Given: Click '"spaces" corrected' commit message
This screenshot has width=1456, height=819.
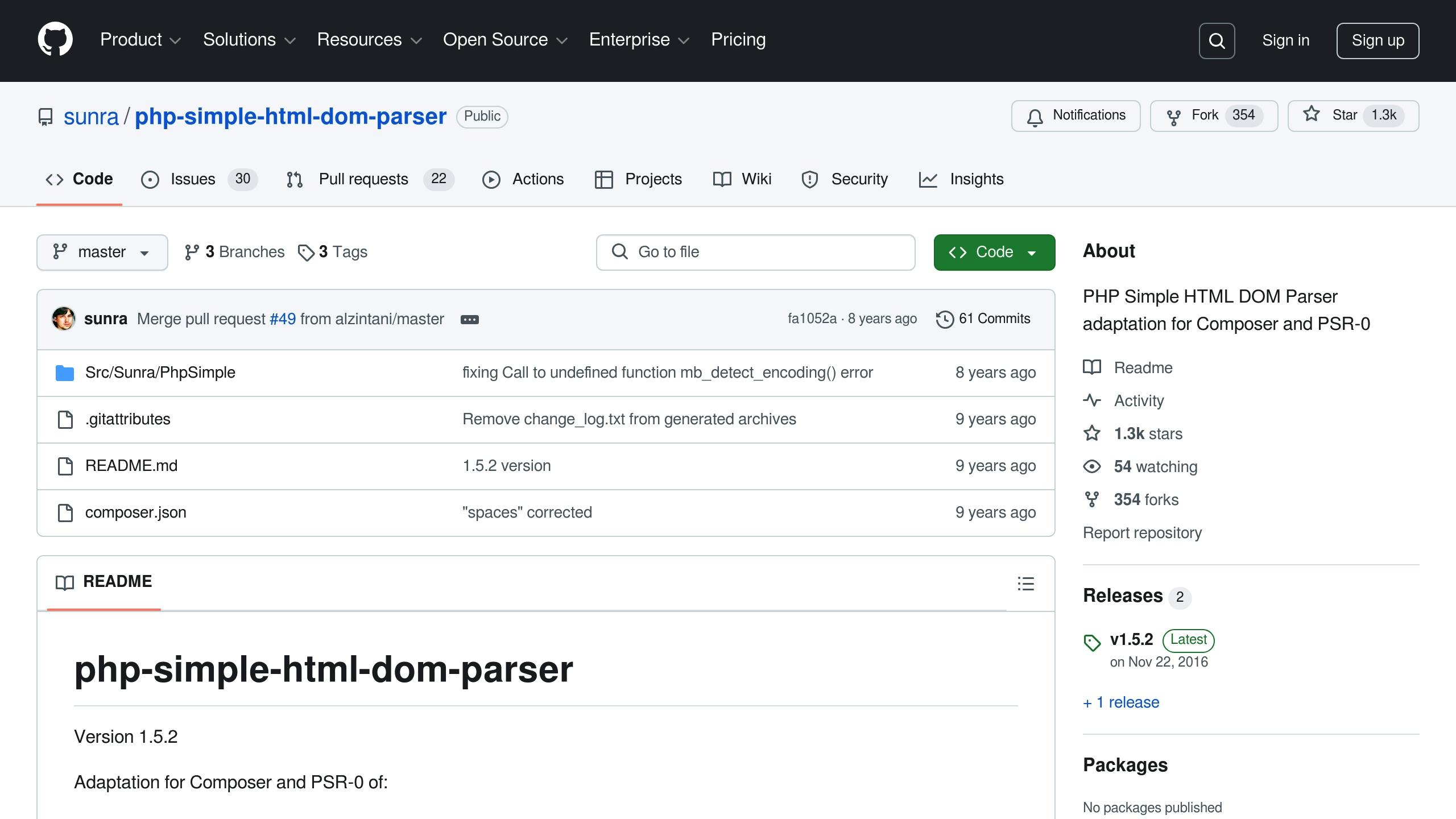Looking at the screenshot, I should click(527, 513).
